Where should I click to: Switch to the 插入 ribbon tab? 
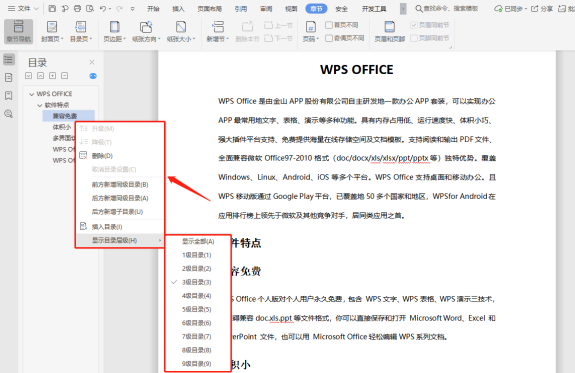pyautogui.click(x=178, y=9)
